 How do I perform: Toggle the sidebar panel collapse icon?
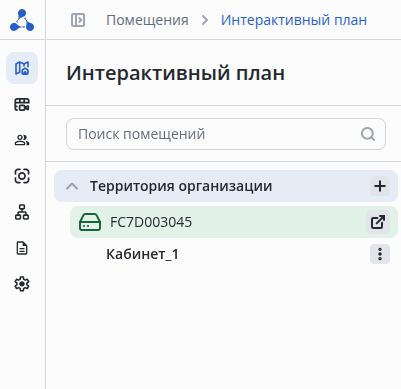(x=78, y=20)
